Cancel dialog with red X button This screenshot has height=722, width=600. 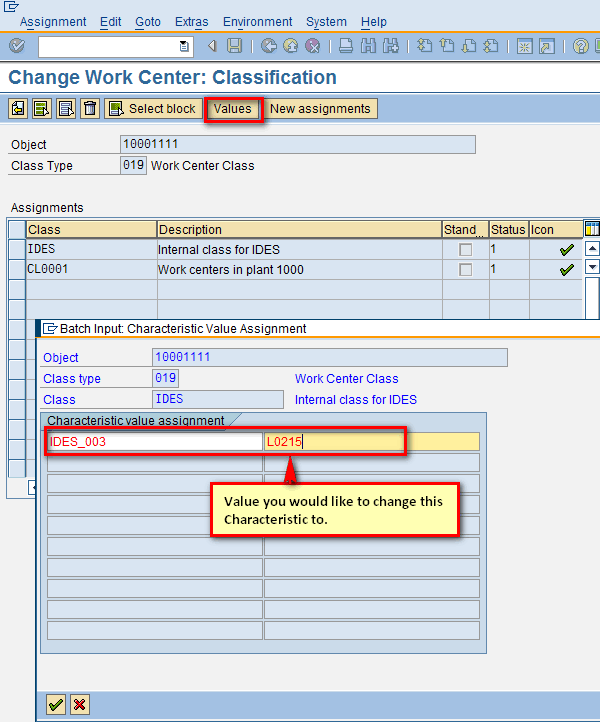[x=80, y=705]
